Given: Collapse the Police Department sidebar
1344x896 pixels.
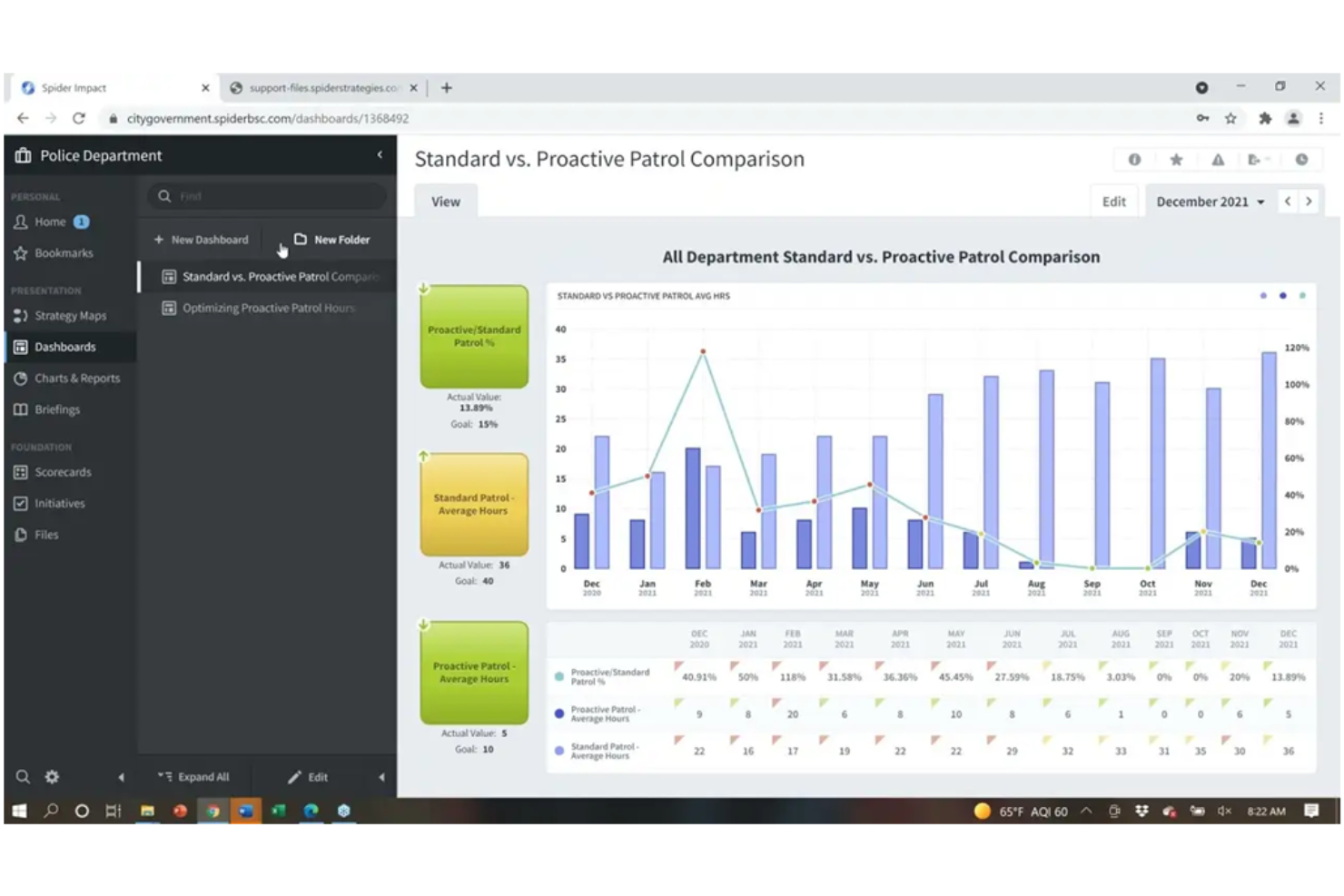Looking at the screenshot, I should [x=380, y=154].
